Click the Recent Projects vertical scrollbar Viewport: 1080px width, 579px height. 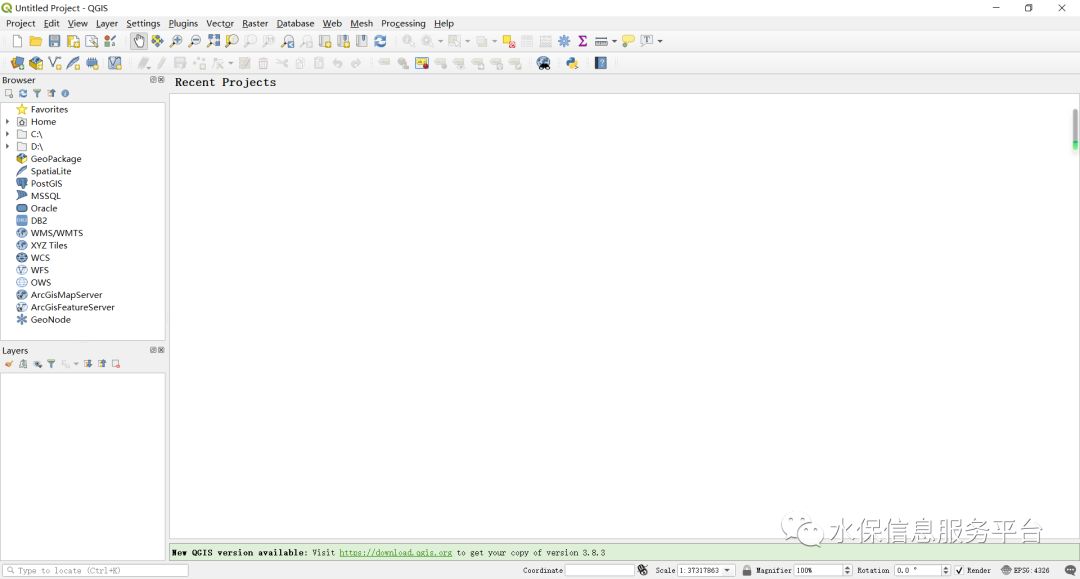(x=1074, y=129)
